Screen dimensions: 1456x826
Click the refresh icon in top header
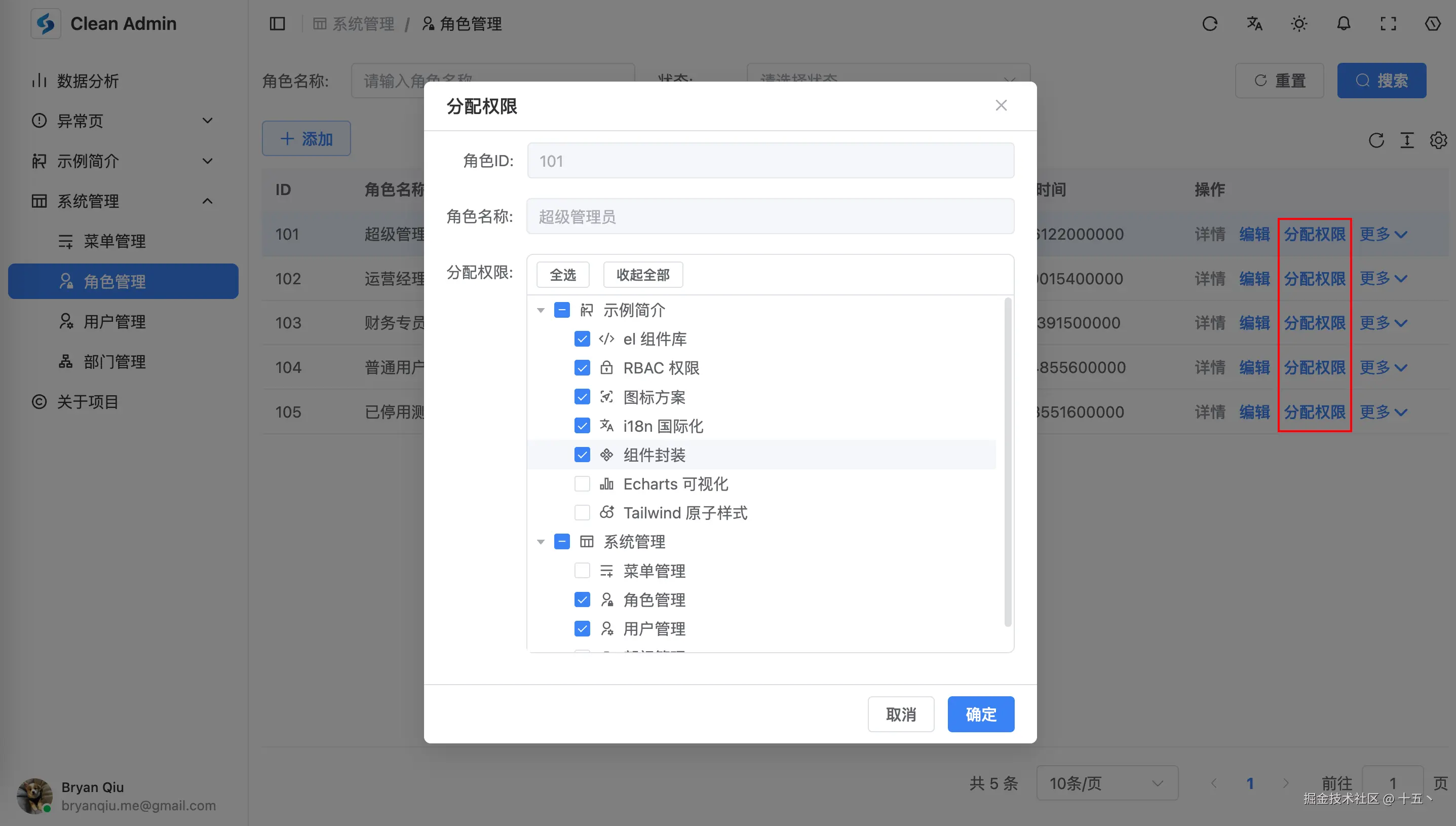point(1209,24)
